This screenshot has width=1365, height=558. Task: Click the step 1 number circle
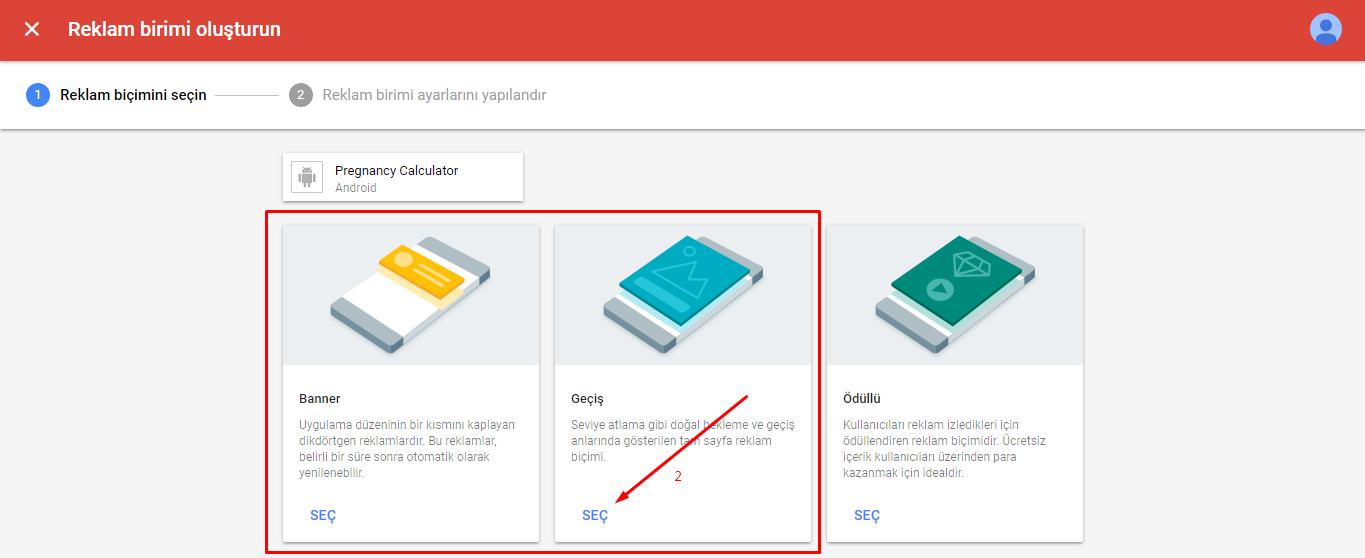coord(38,95)
